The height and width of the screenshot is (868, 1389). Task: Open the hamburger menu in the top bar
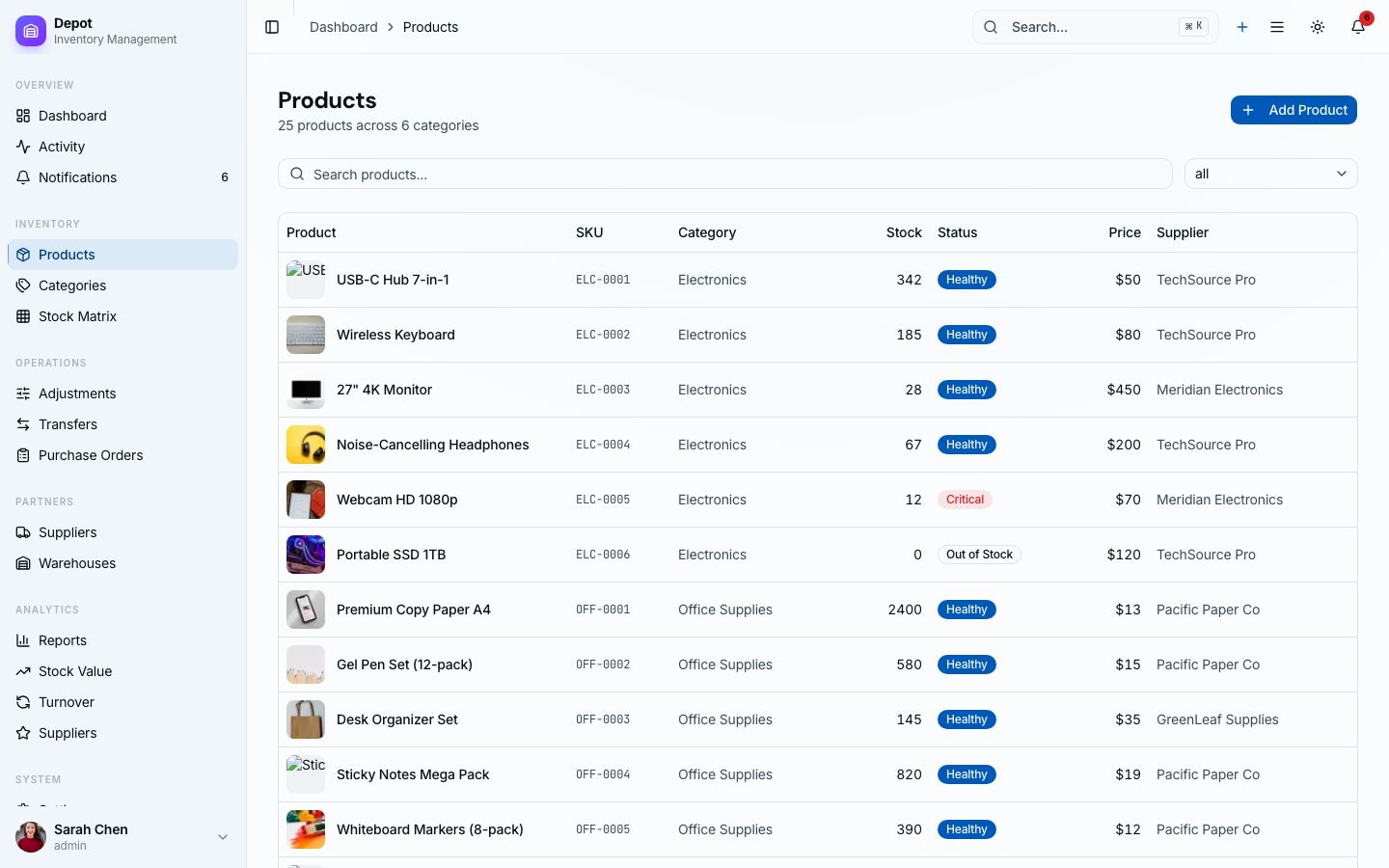click(x=1277, y=27)
